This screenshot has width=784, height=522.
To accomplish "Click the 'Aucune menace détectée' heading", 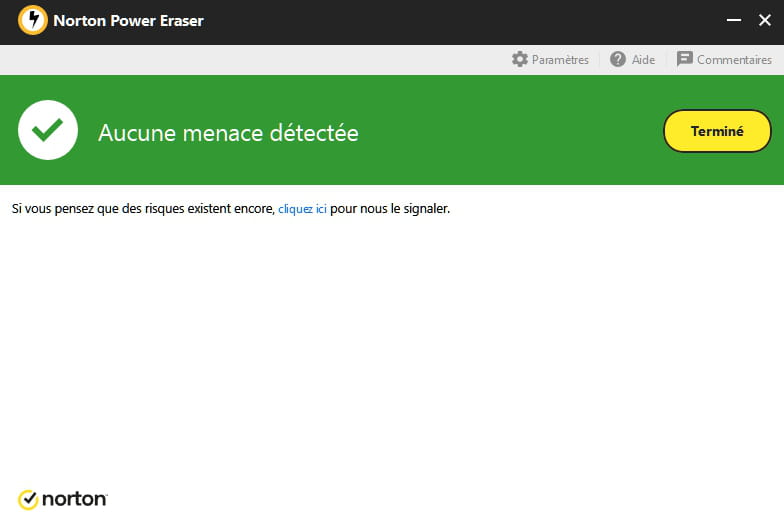I will tap(228, 133).
